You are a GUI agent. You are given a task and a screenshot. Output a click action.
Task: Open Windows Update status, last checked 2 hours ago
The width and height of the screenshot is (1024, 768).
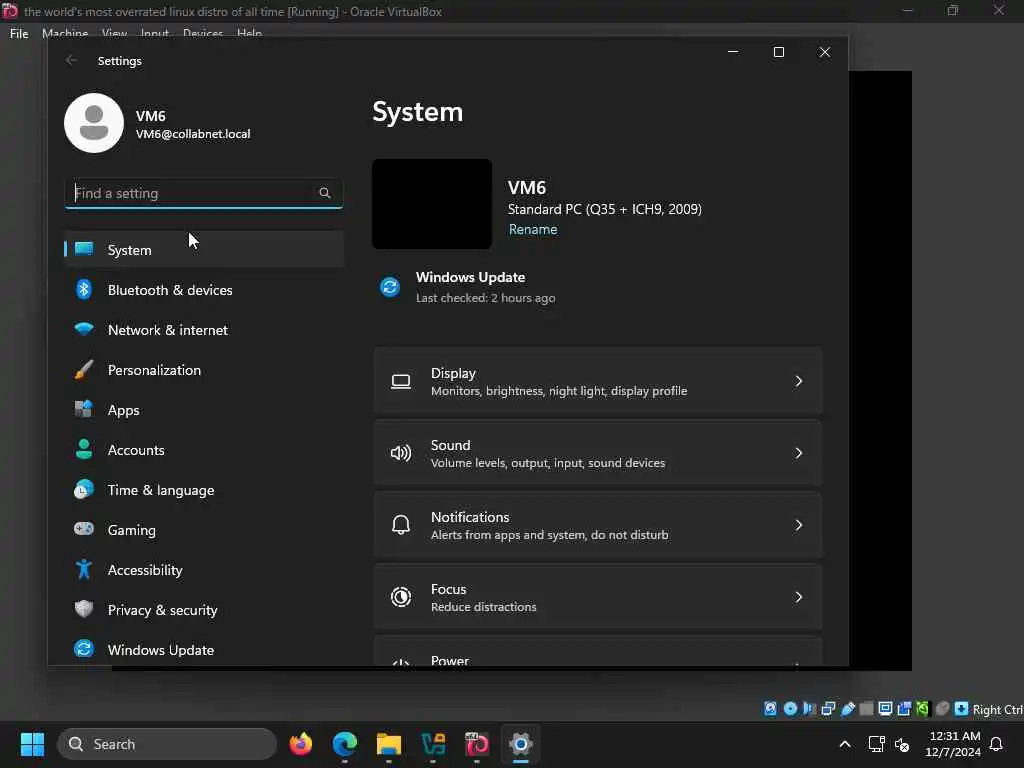468,287
